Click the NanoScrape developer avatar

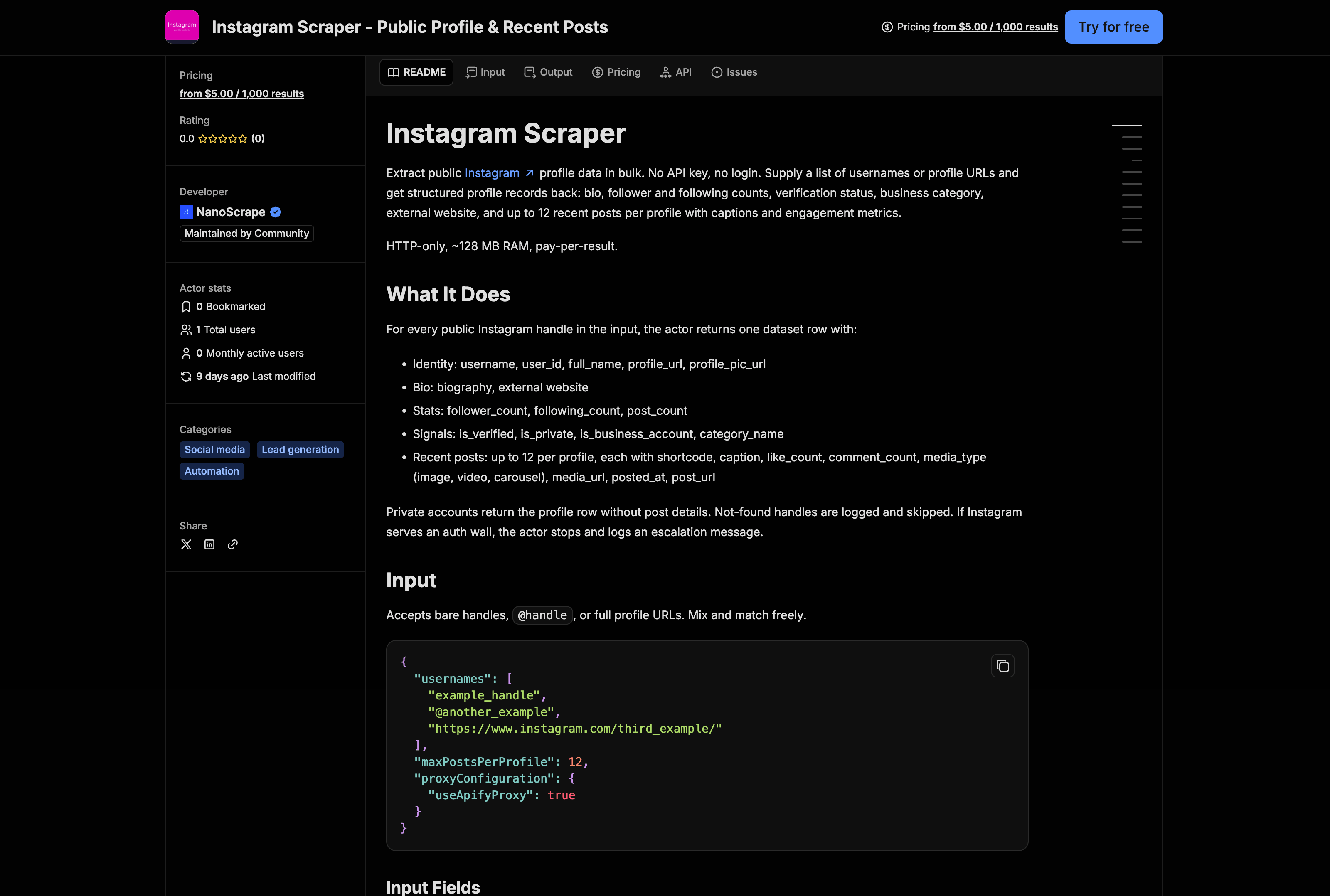[186, 212]
